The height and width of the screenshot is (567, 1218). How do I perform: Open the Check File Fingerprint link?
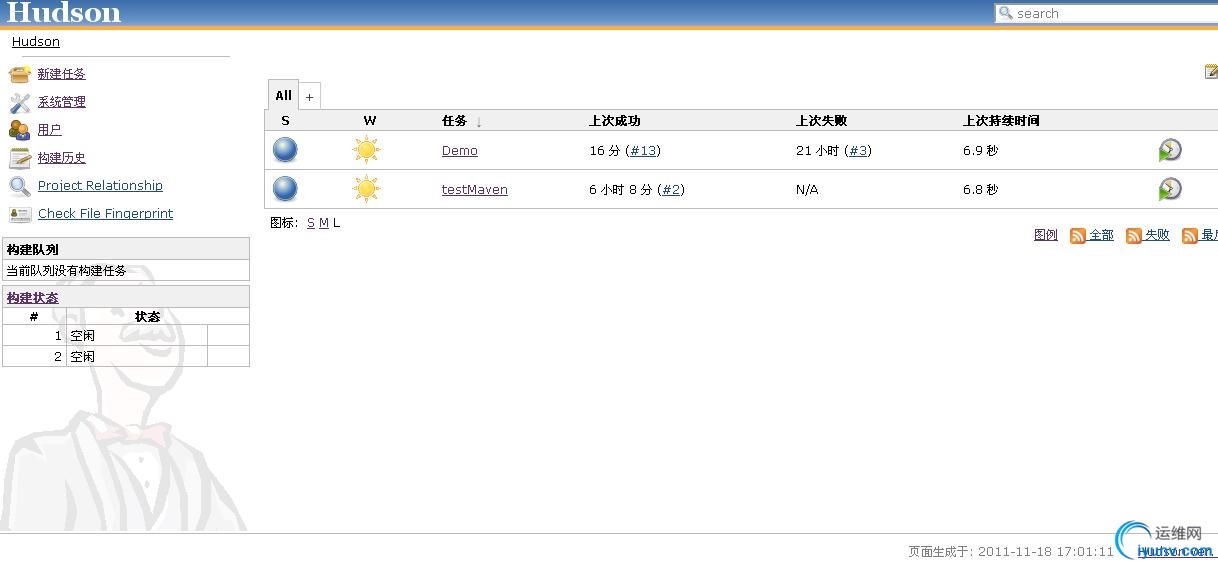106,214
